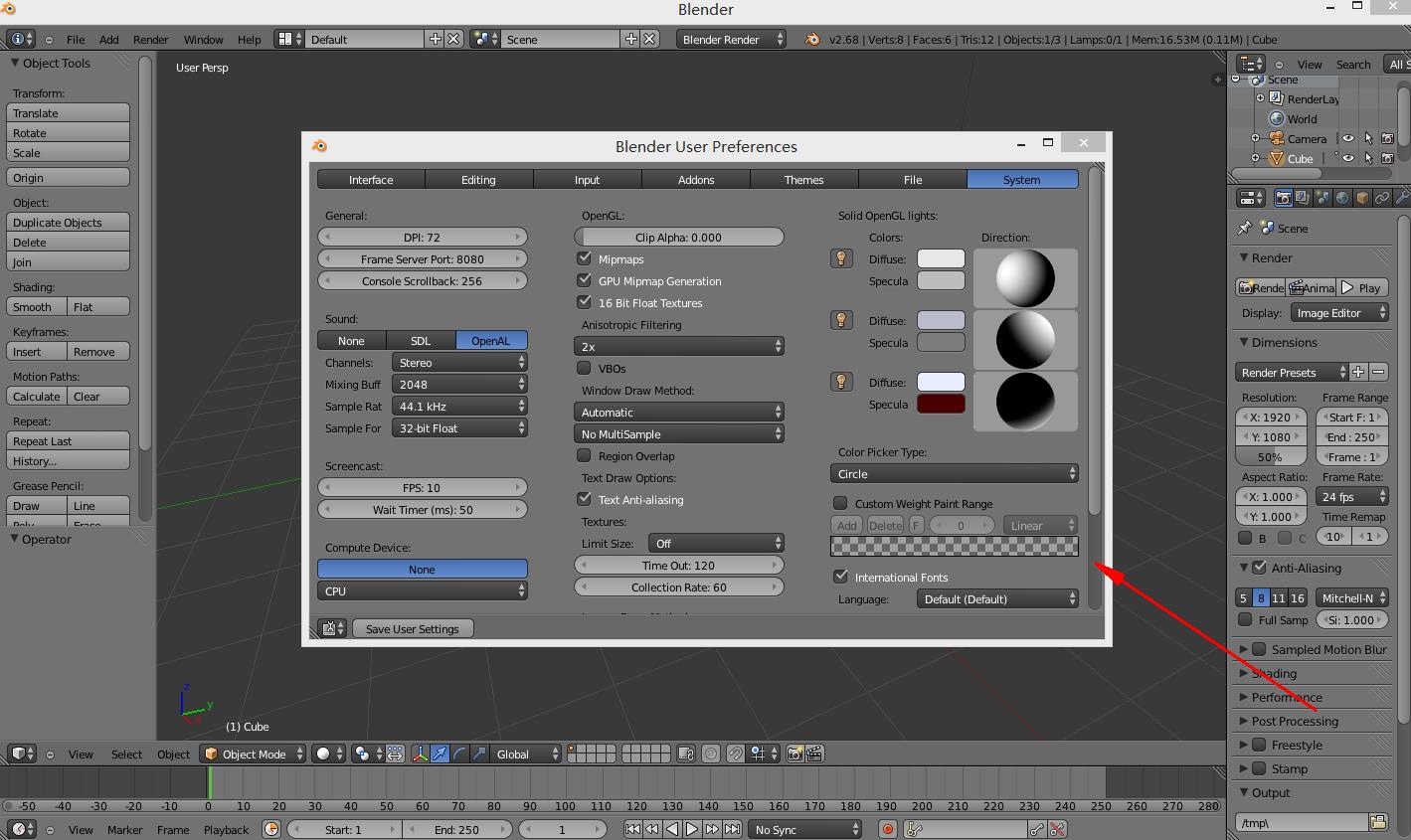Open the File menu in top header
Screen dimensions: 1411x840
point(76,40)
